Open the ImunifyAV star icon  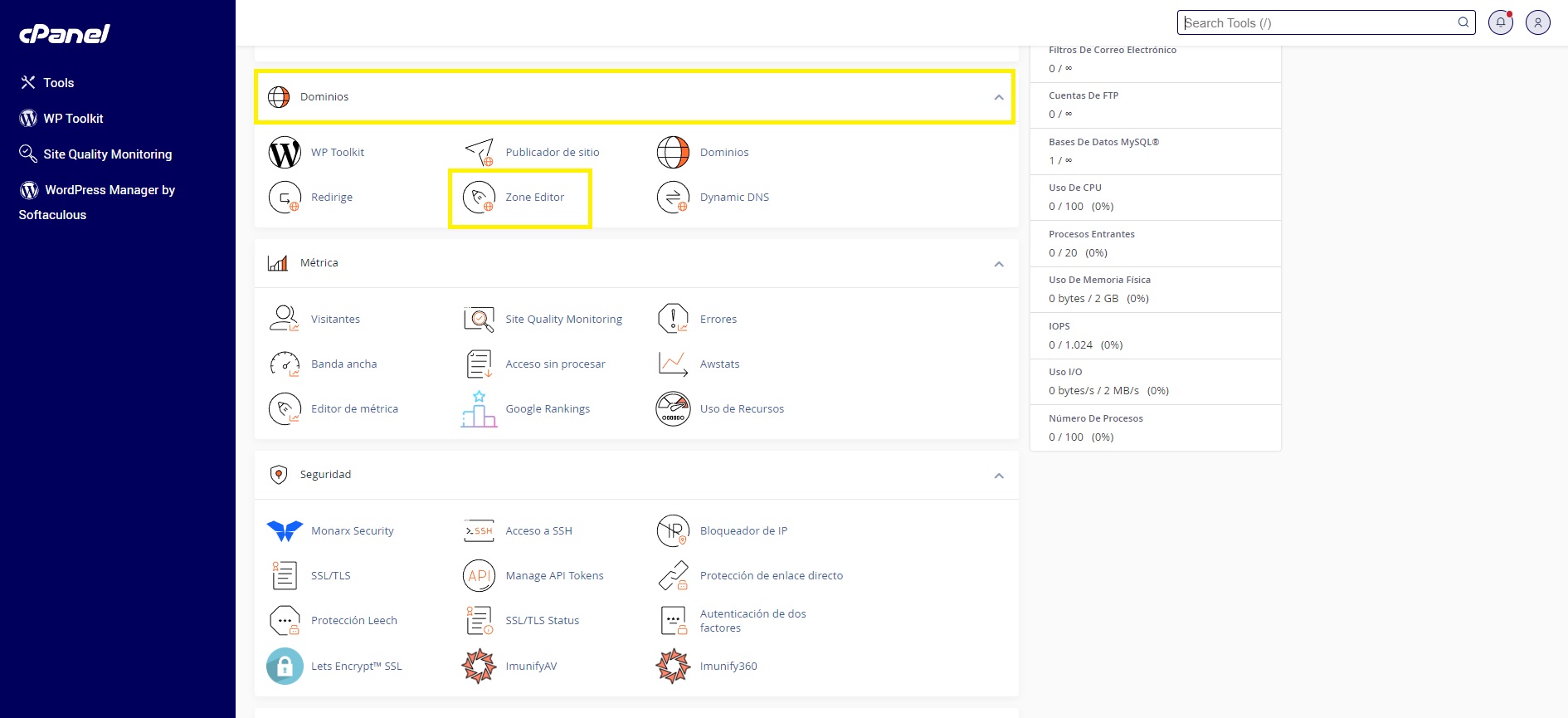(x=479, y=667)
